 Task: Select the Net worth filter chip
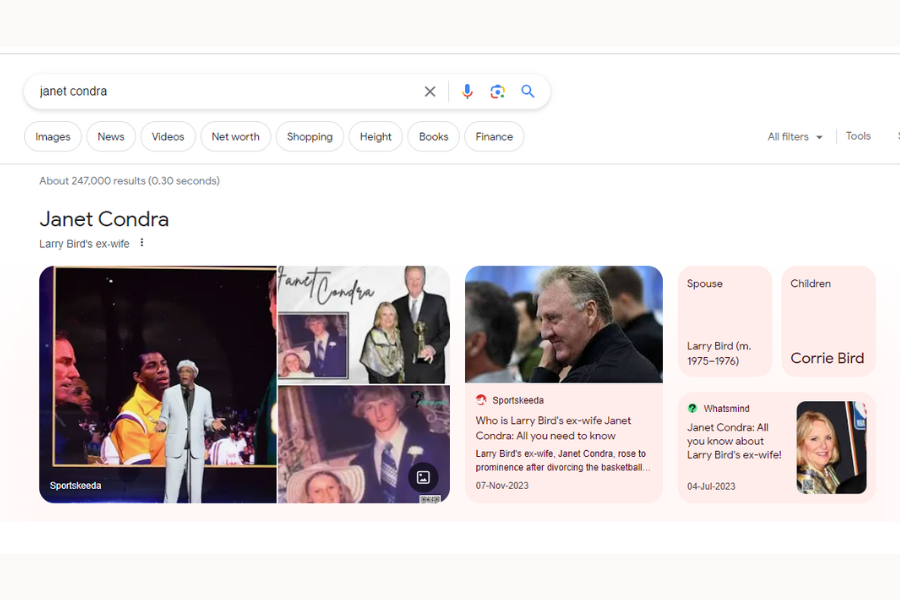[235, 137]
